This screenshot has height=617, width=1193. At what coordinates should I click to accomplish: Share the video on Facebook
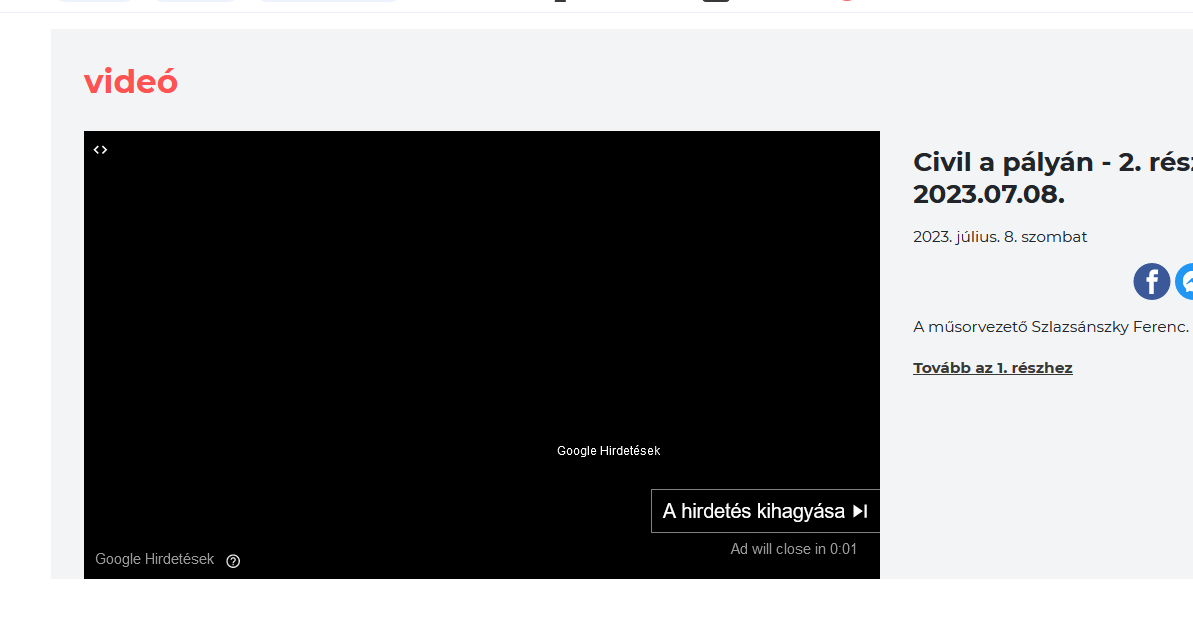[x=1152, y=281]
